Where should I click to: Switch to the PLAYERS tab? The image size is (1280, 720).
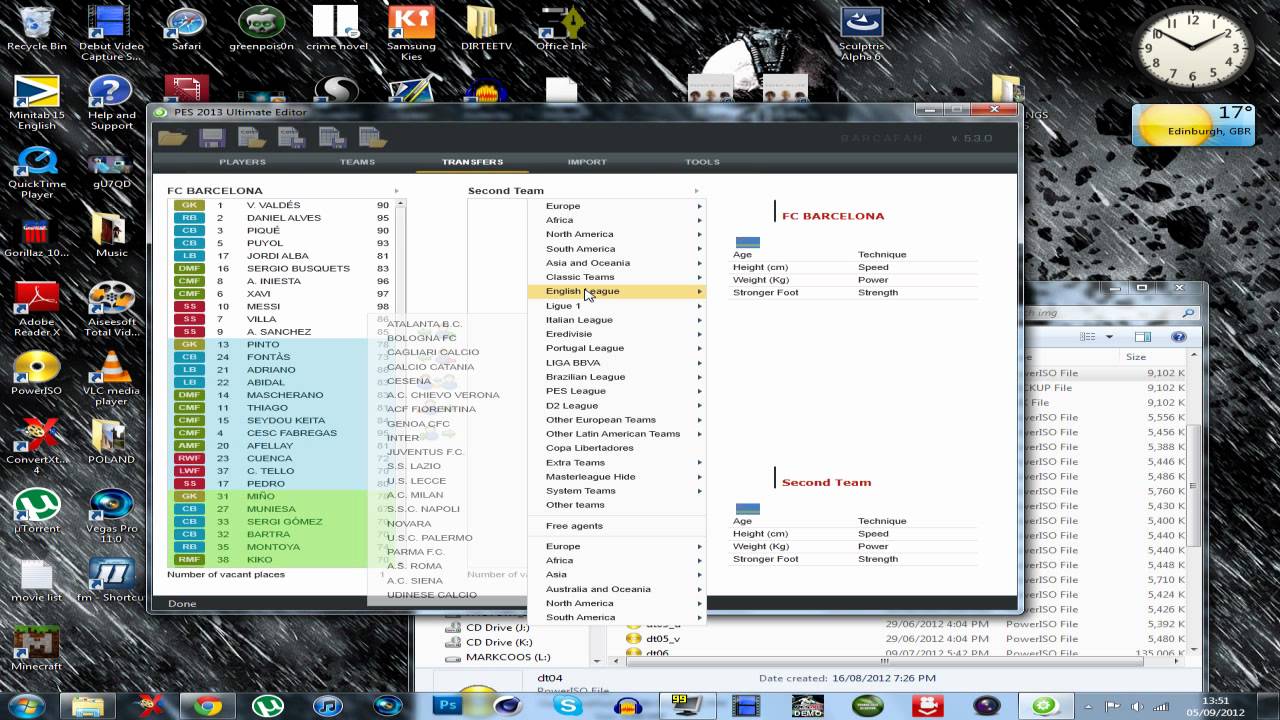tap(242, 162)
